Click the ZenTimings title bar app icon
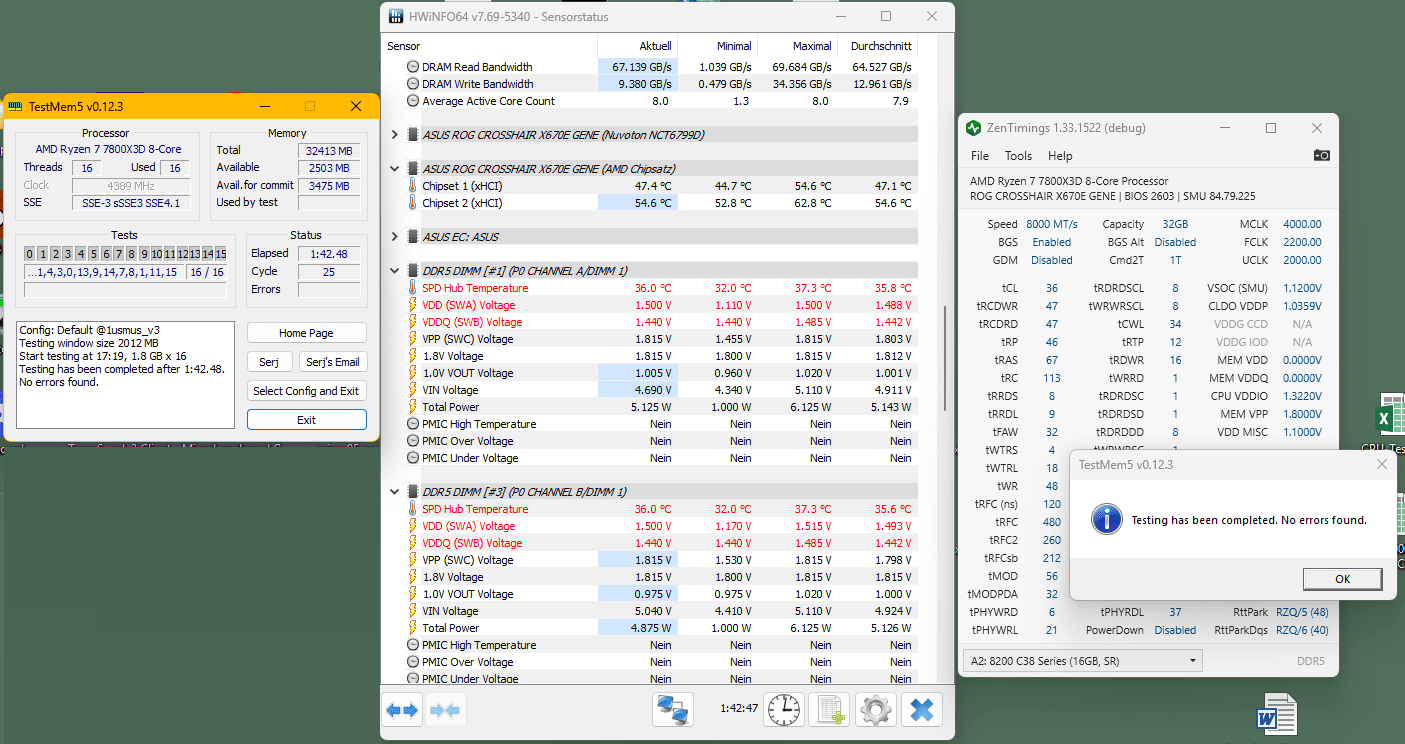The height and width of the screenshot is (744, 1405). [974, 128]
